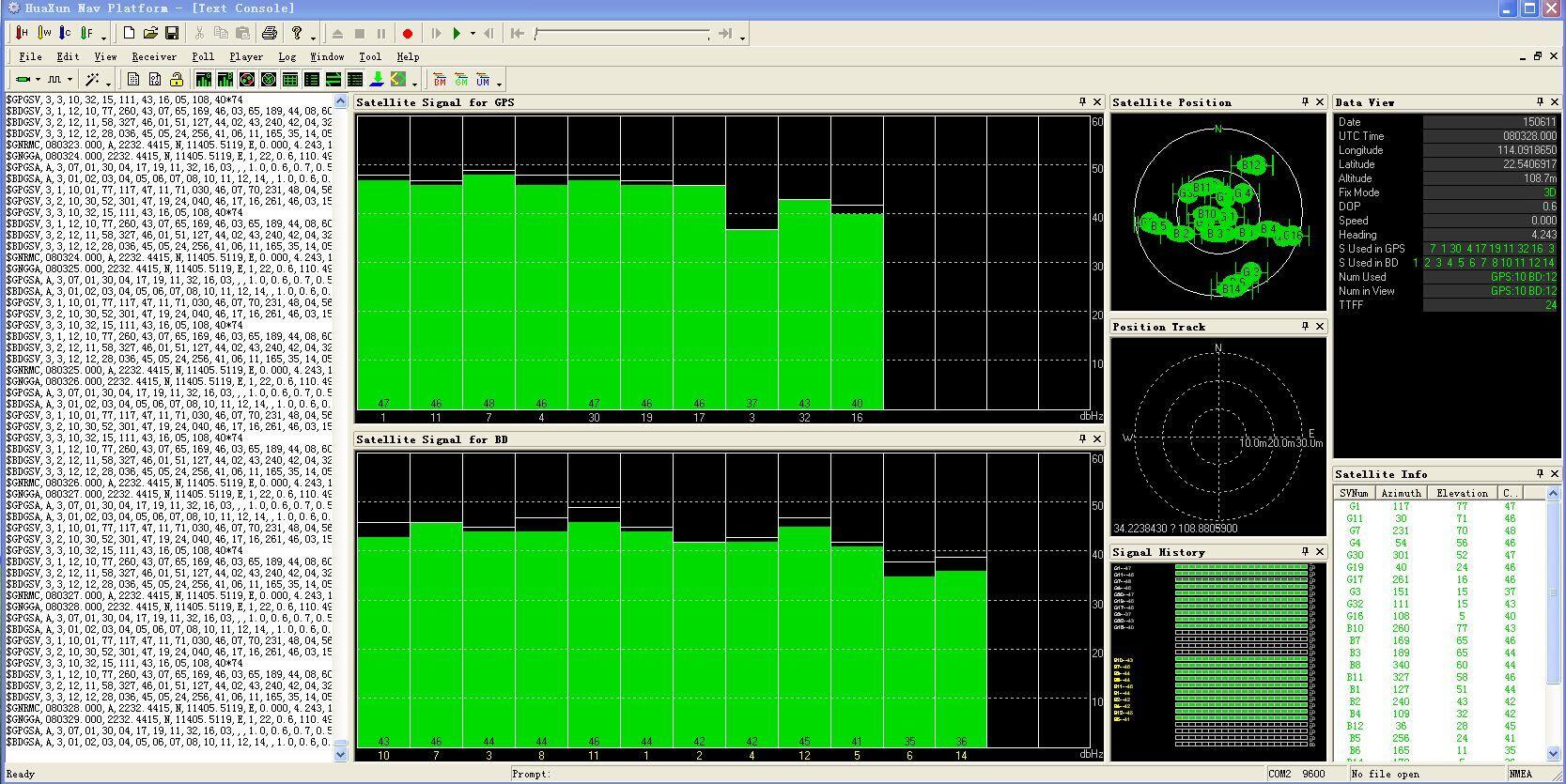The width and height of the screenshot is (1566, 784).
Task: Toggle pin on Satellite Signal for BD panel
Action: point(1082,438)
